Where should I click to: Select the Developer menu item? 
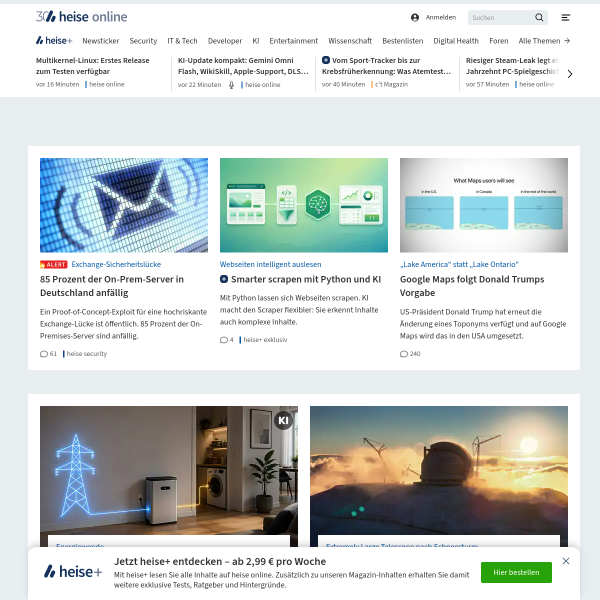point(225,41)
